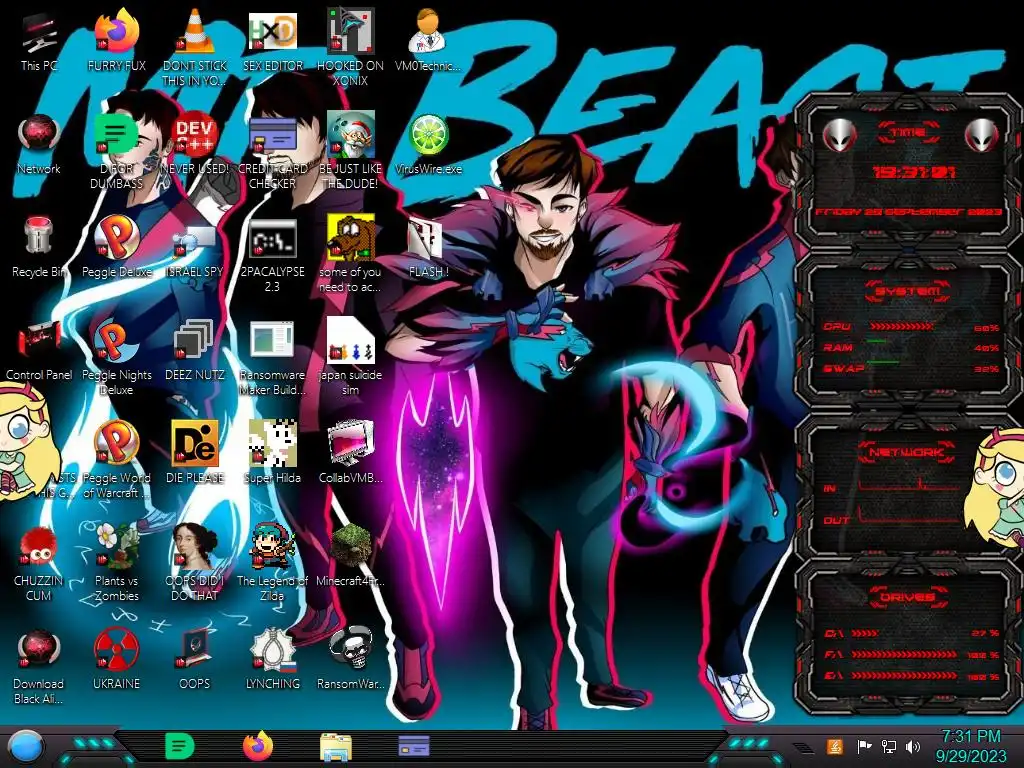This screenshot has height=768, width=1024.
Task: Click the NETWORK widget header
Action: click(x=908, y=451)
